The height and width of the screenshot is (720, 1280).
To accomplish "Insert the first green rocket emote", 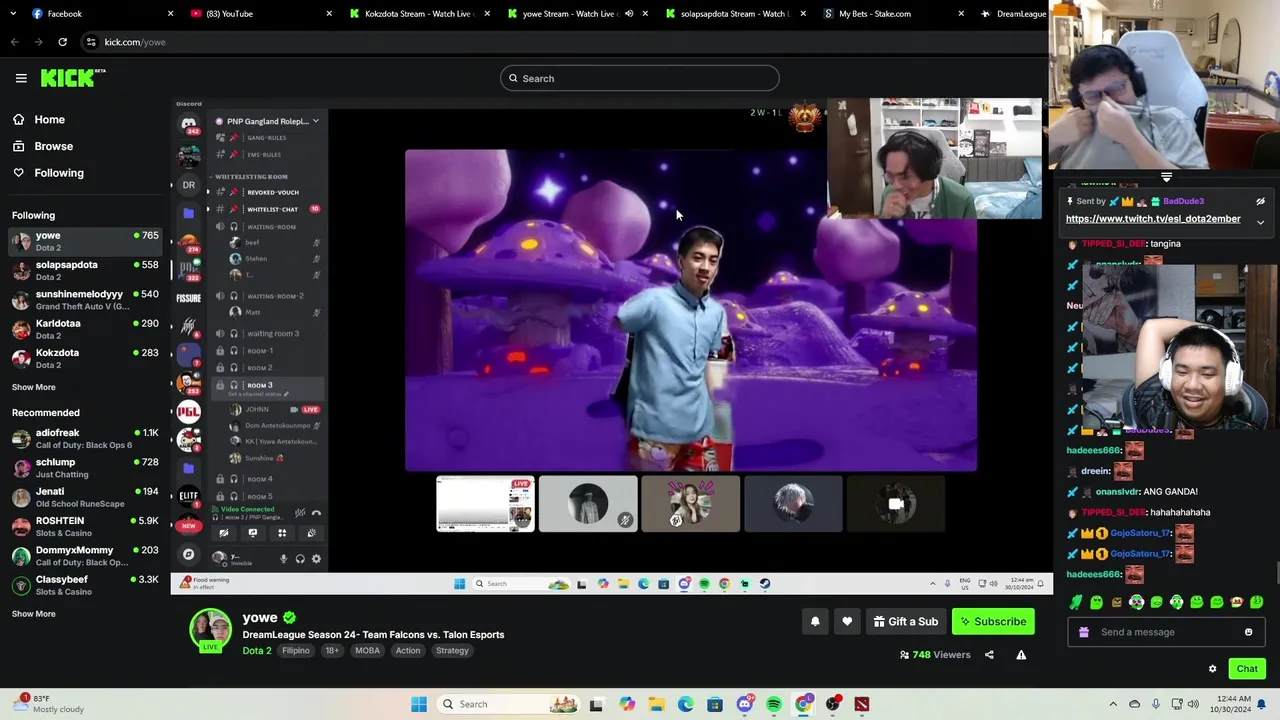I will [x=1076, y=602].
